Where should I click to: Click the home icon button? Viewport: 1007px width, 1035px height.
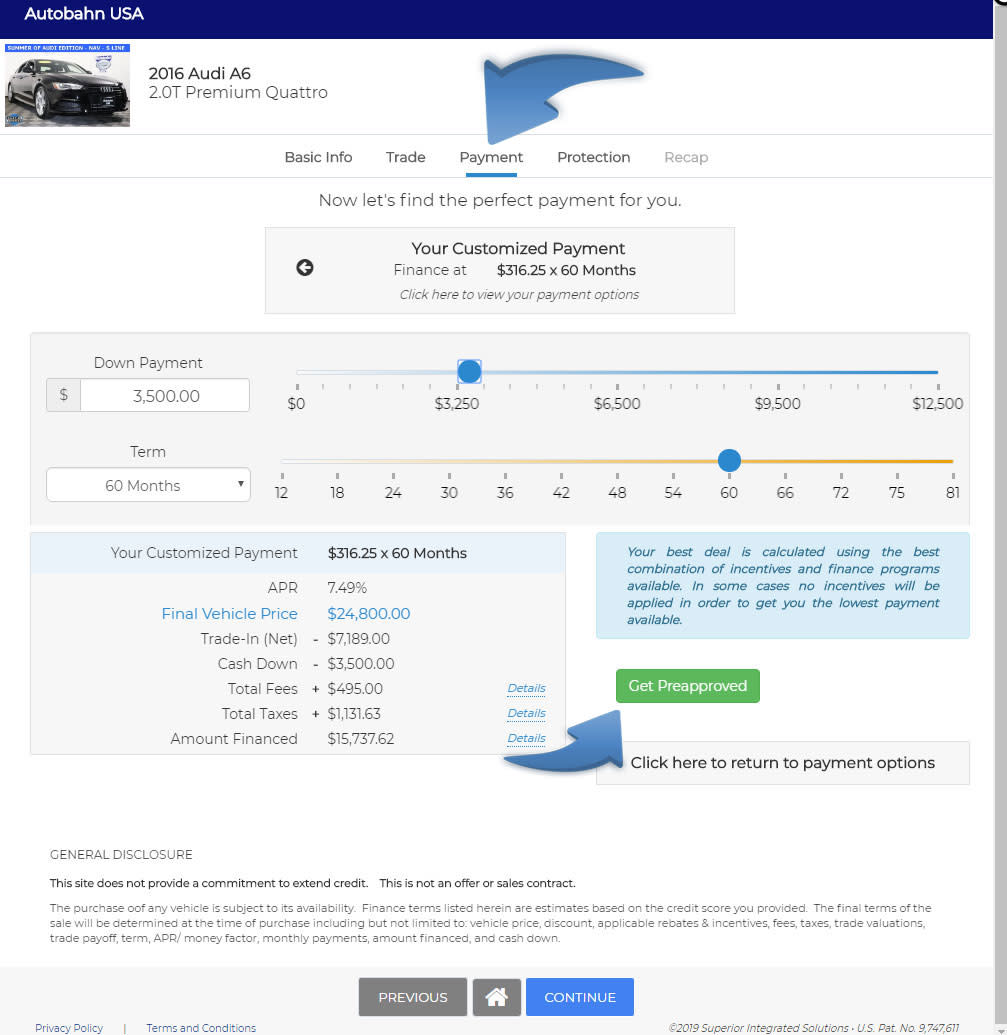pyautogui.click(x=496, y=997)
